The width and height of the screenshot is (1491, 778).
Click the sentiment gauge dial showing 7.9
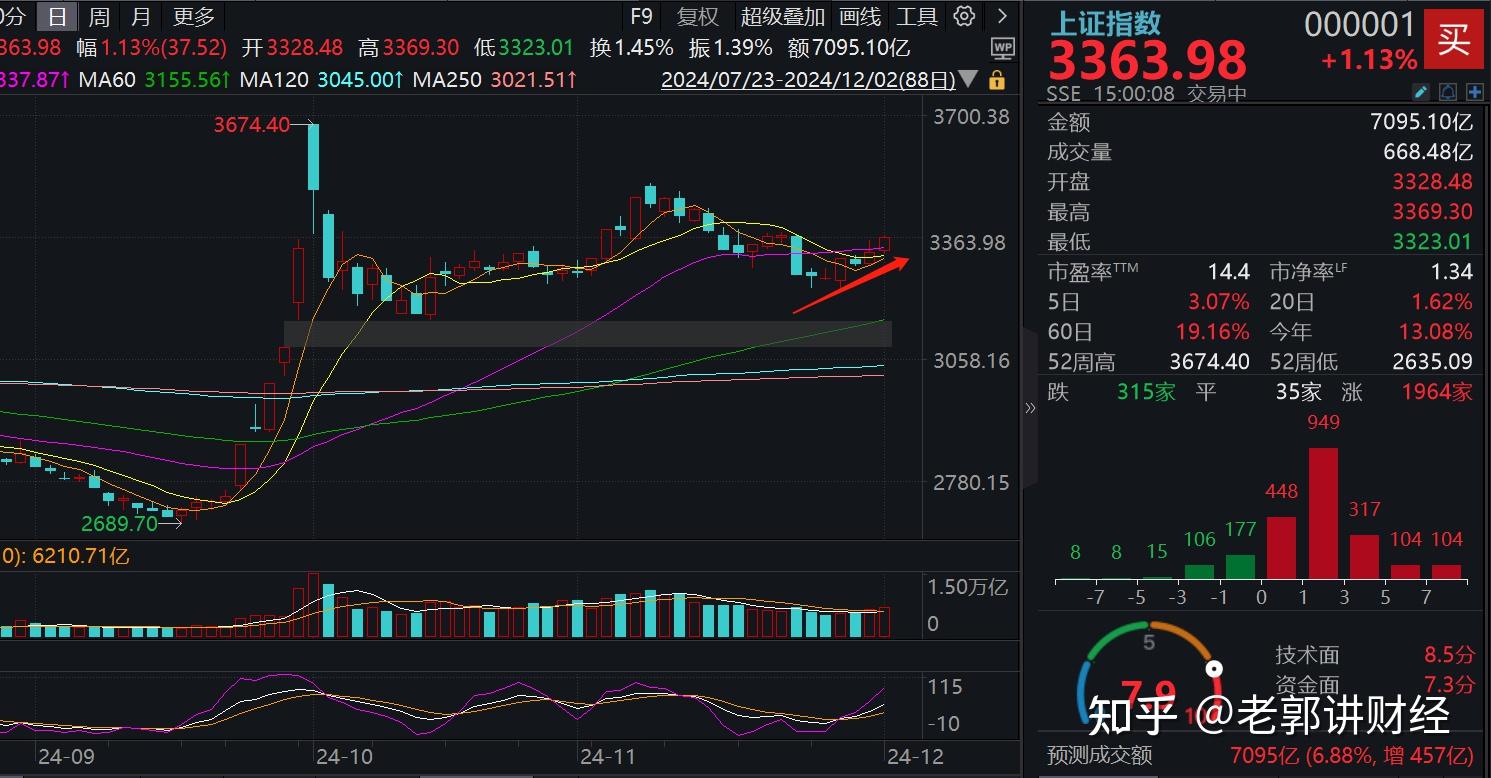[x=1152, y=680]
